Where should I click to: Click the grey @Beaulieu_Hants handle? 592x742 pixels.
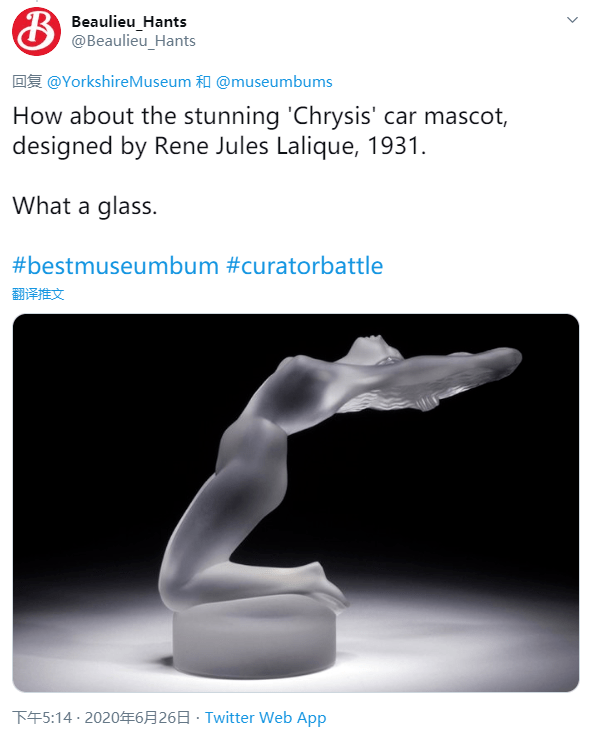click(133, 41)
